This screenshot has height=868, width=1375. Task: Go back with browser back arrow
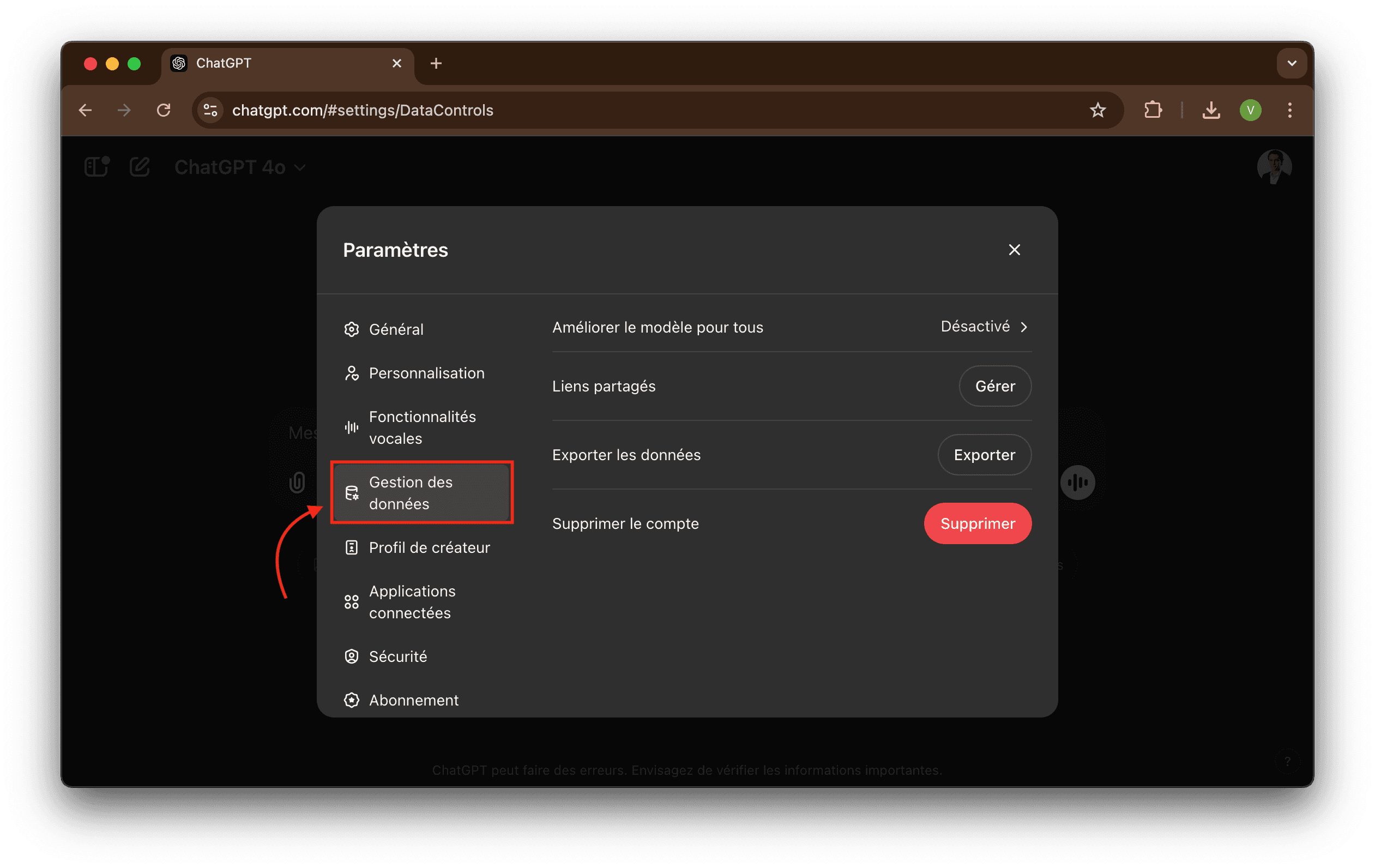click(86, 110)
